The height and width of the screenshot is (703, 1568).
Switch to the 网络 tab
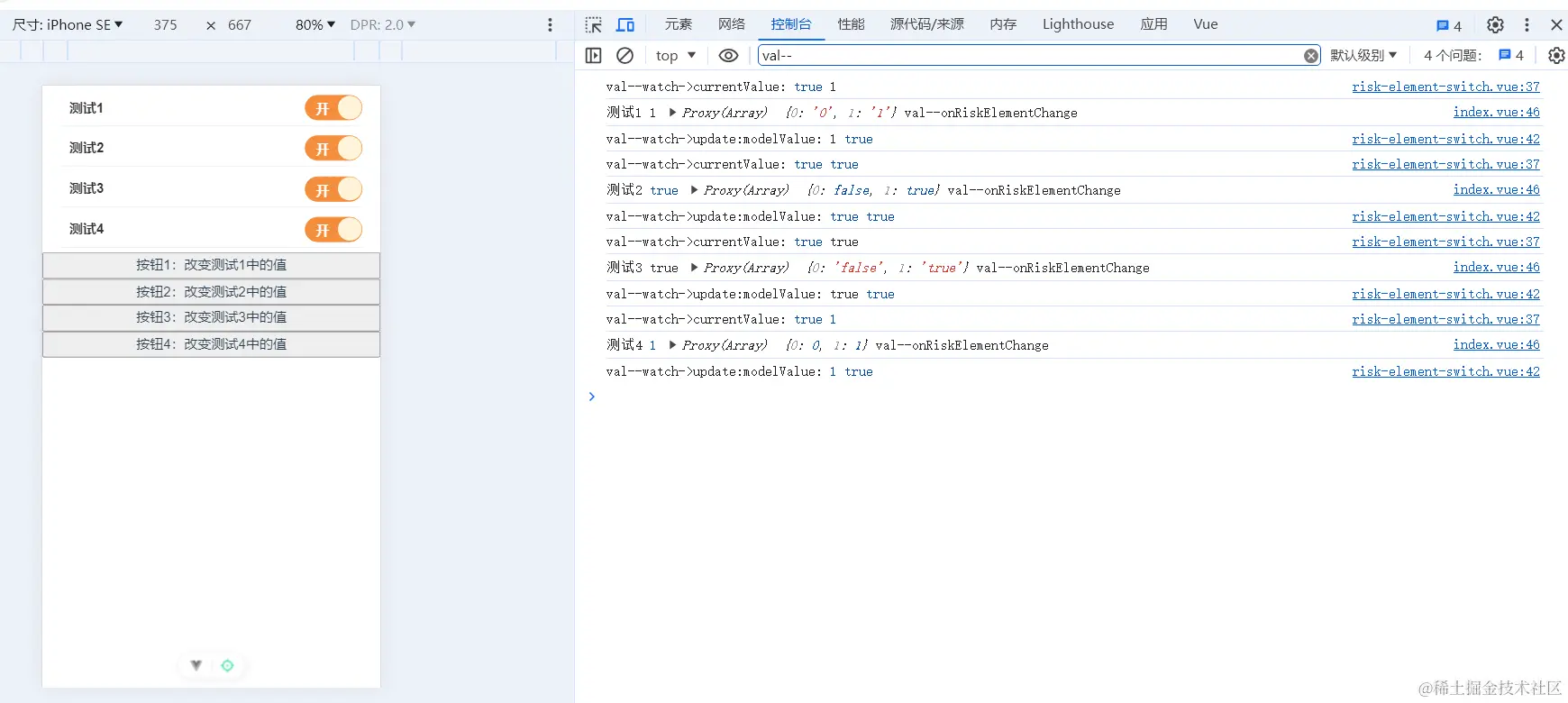[732, 24]
